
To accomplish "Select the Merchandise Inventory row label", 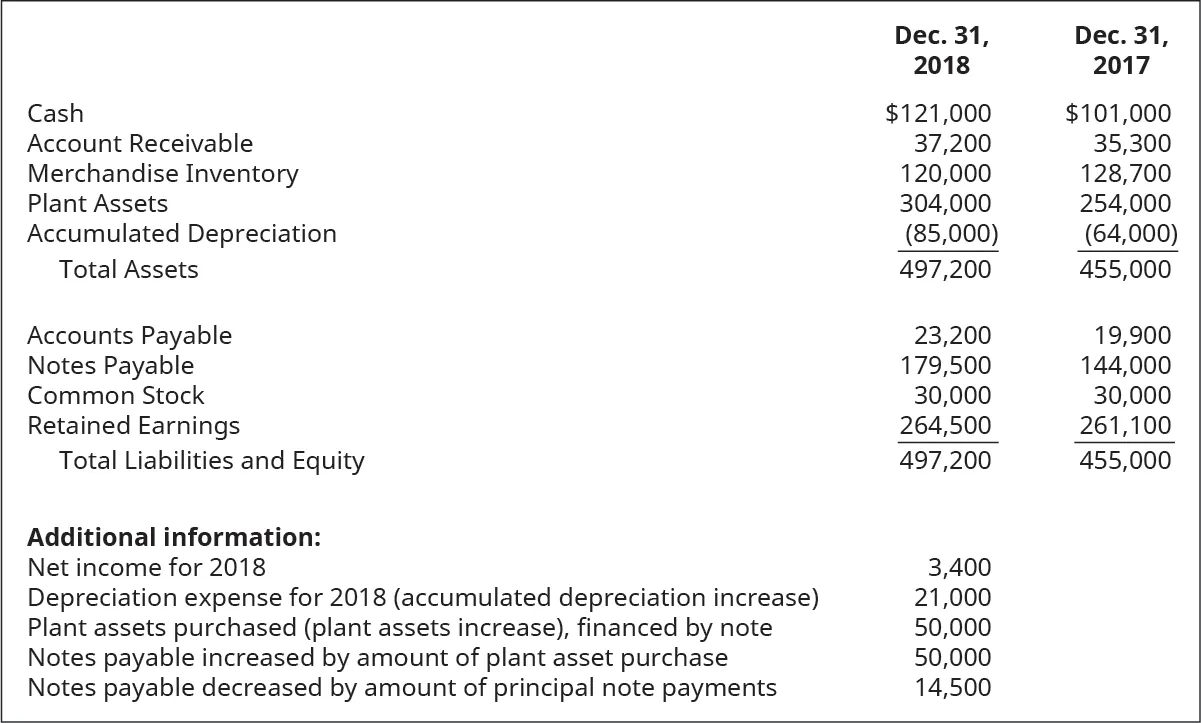I will click(x=163, y=174).
